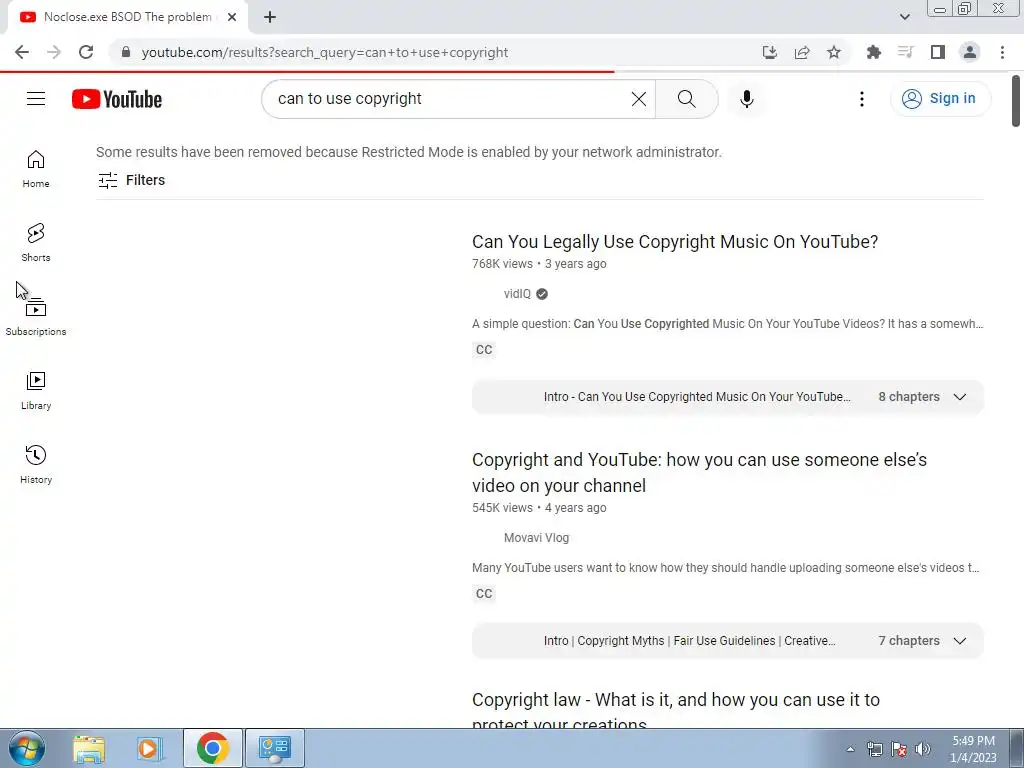Close the Noclose.exe BSOD tab

point(232,17)
